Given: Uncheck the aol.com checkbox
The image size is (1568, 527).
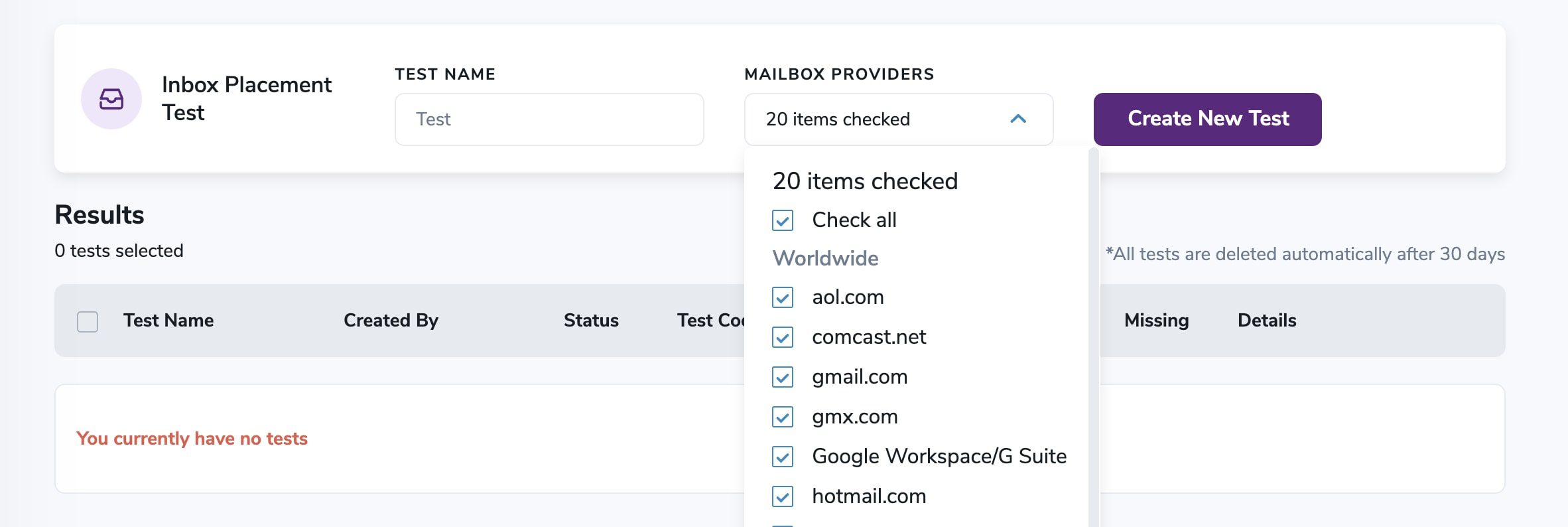Looking at the screenshot, I should (783, 297).
